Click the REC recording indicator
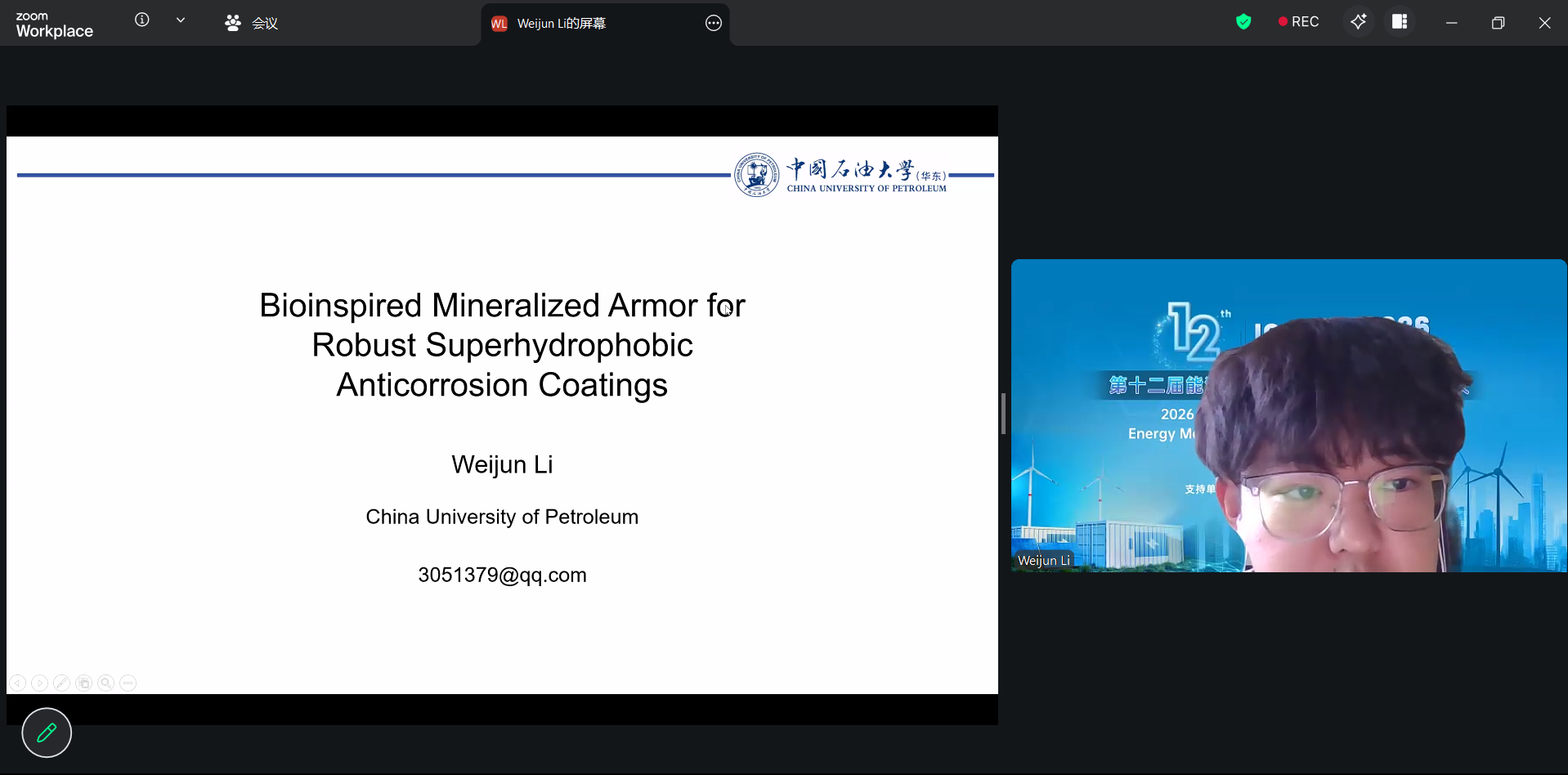Viewport: 1568px width, 775px height. tap(1298, 22)
